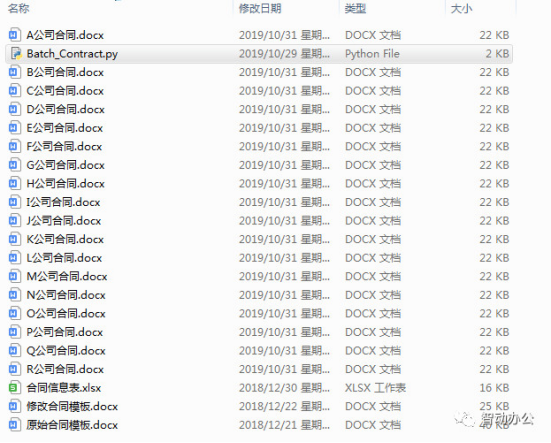Click the 原始合同模板.docx document icon
Viewport: 551px width, 443px height.
[14, 425]
